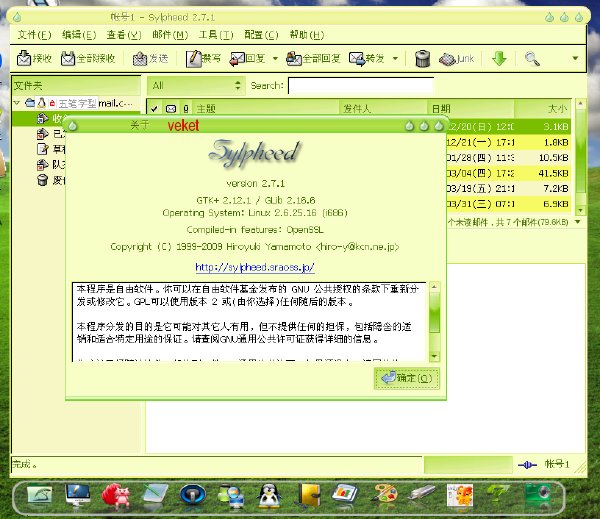Screen dimensions: 600x519
Task: Open the 配置(C) menu
Action: point(261,35)
